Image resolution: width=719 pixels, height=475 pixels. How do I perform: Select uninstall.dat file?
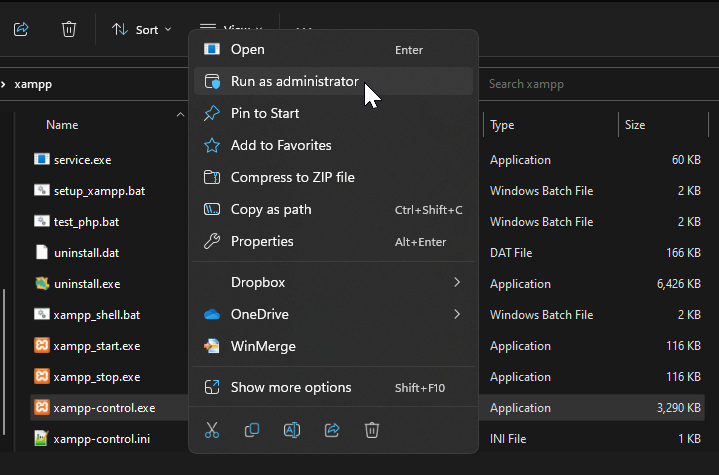pos(87,253)
